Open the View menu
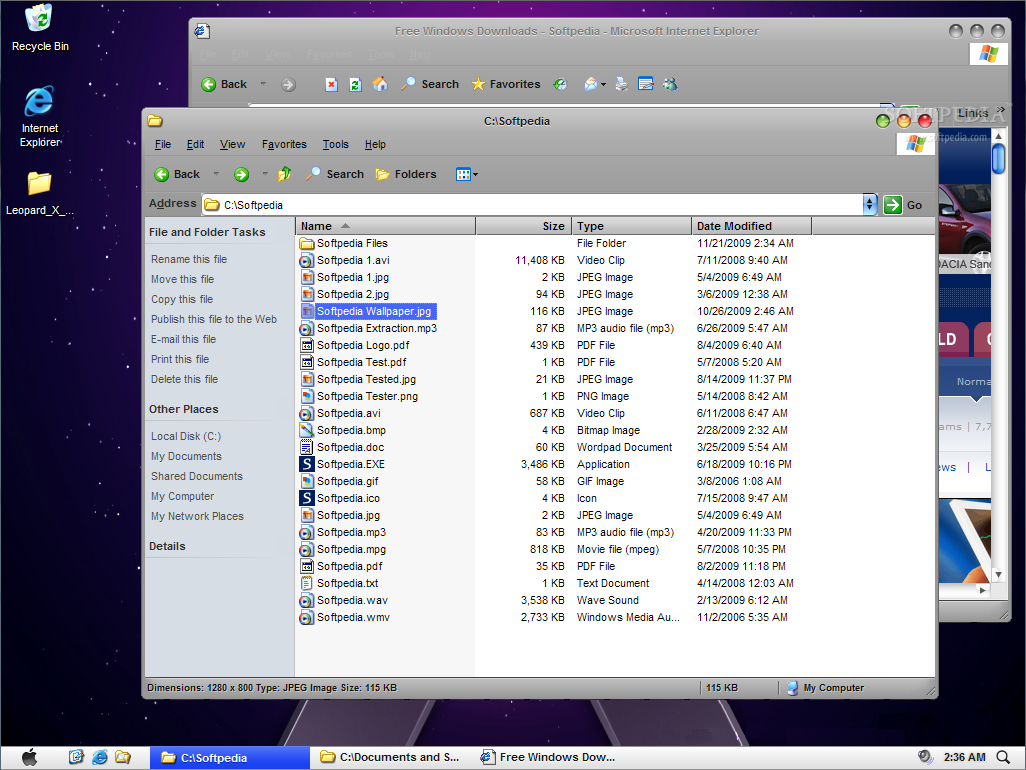Viewport: 1026px width, 770px height. (x=232, y=145)
